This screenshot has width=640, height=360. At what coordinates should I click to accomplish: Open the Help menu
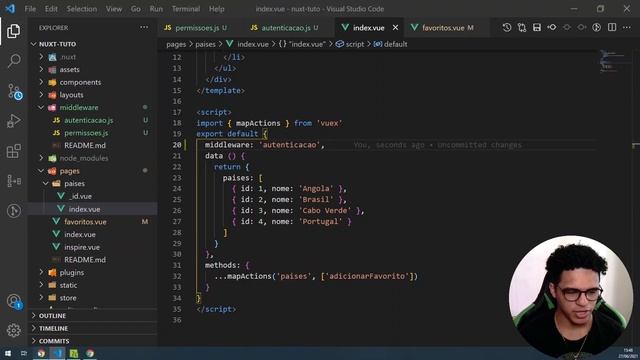[217, 9]
